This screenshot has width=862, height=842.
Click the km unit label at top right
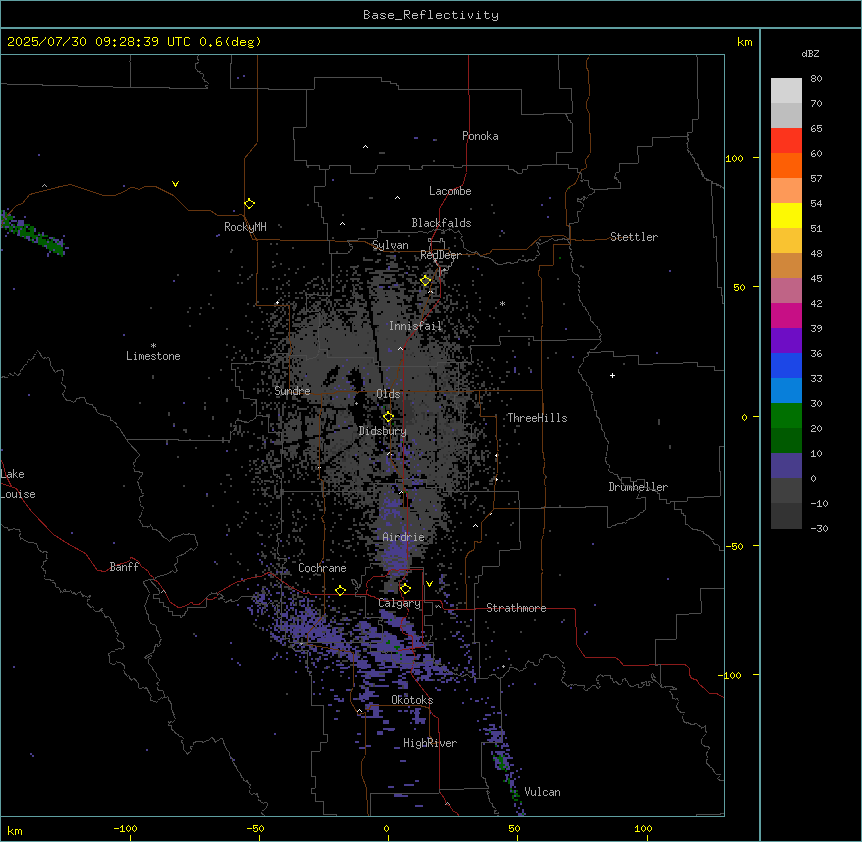(745, 42)
